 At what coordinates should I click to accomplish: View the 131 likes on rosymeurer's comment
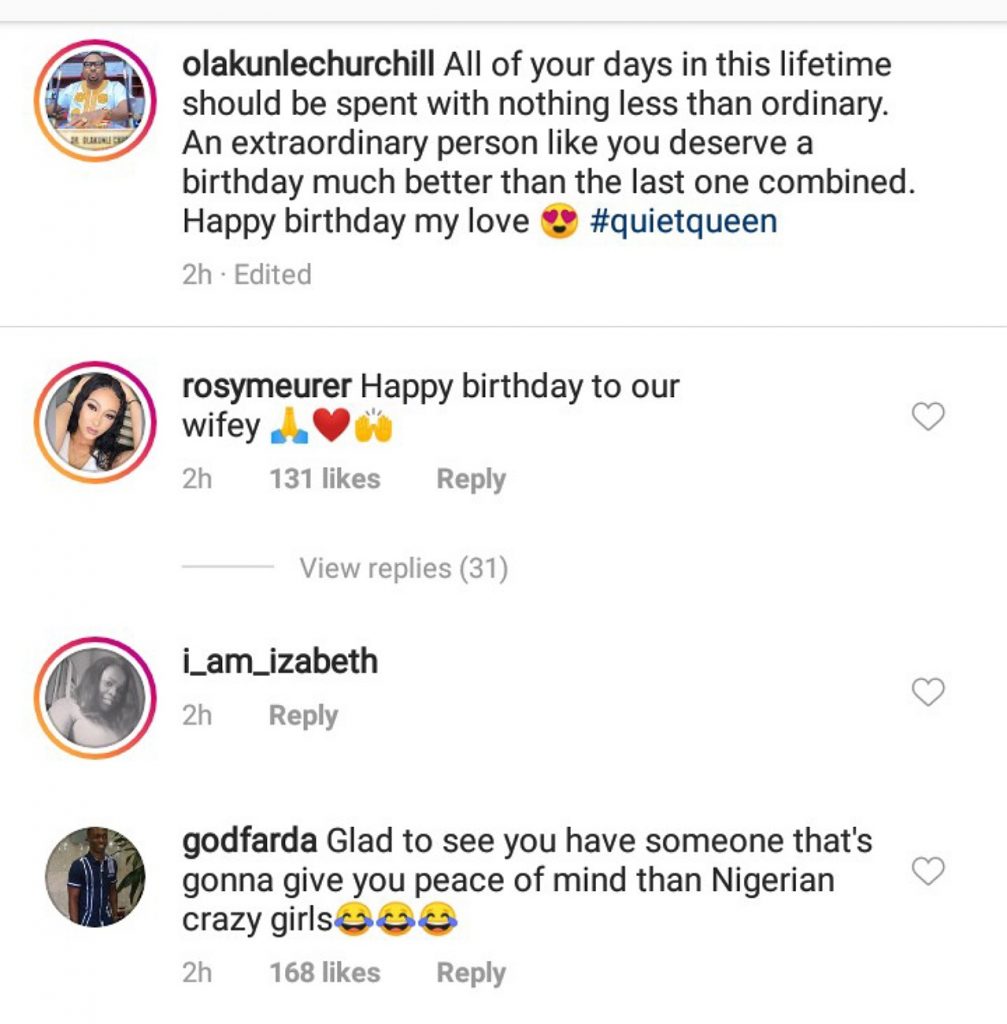324,479
